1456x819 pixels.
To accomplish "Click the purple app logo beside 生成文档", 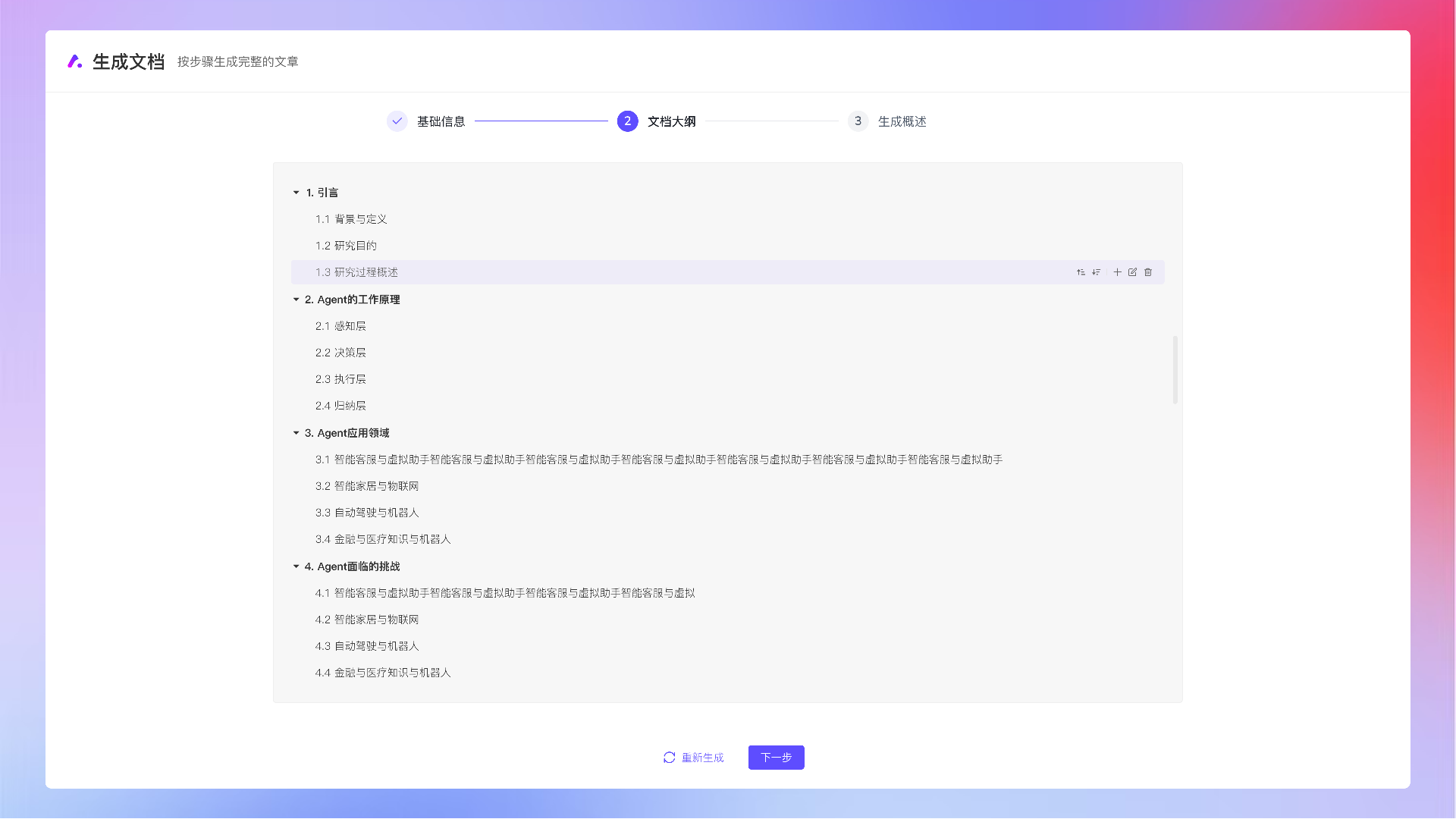I will click(x=74, y=61).
